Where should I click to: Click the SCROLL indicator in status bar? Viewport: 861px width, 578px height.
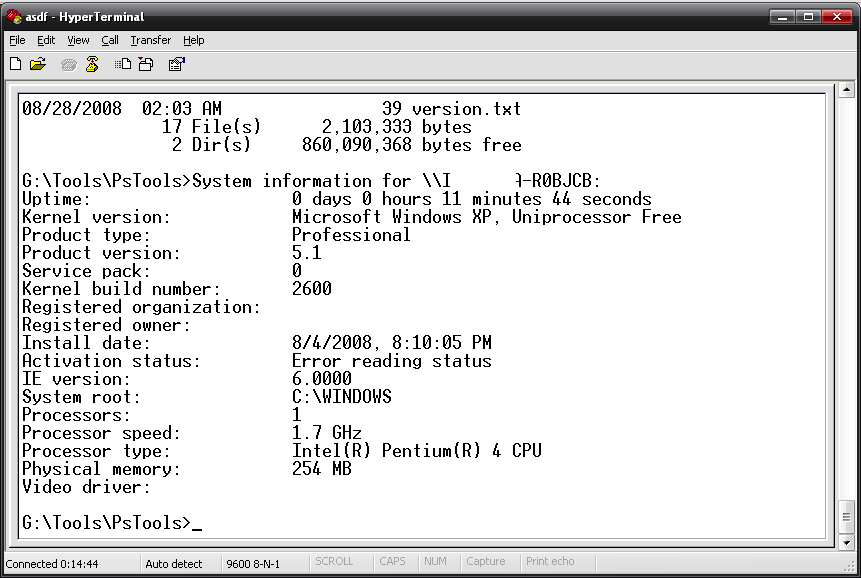coord(334,562)
